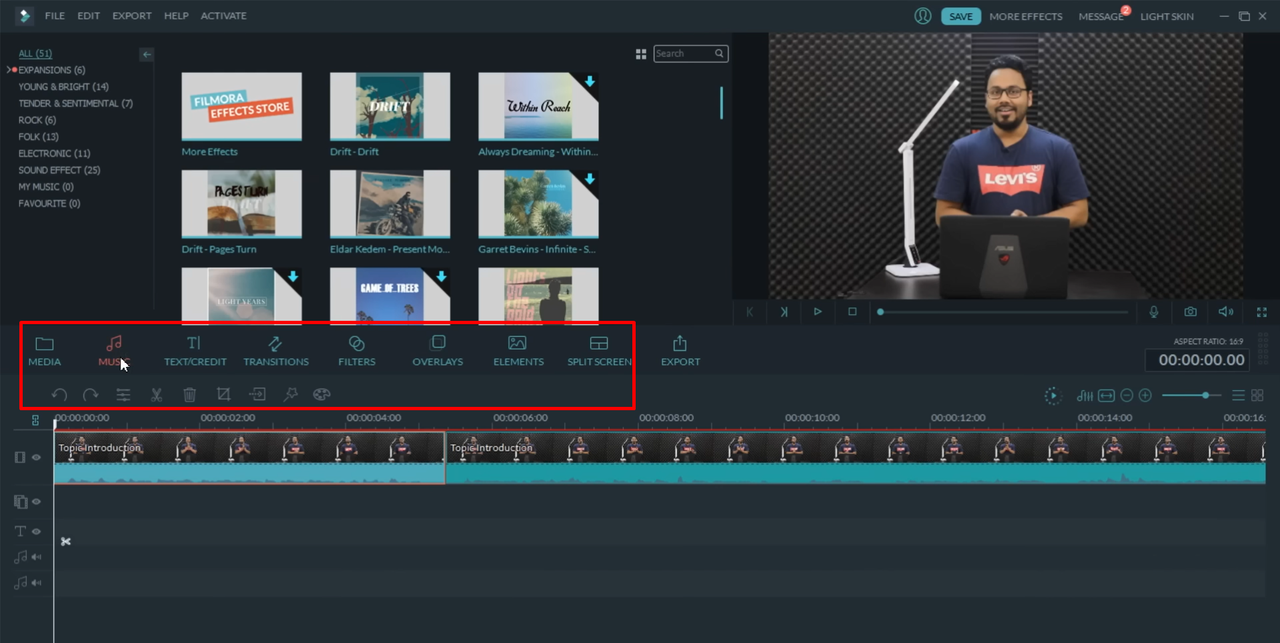1280x643 pixels.
Task: Open the Edit settings sliders icon
Action: [123, 395]
